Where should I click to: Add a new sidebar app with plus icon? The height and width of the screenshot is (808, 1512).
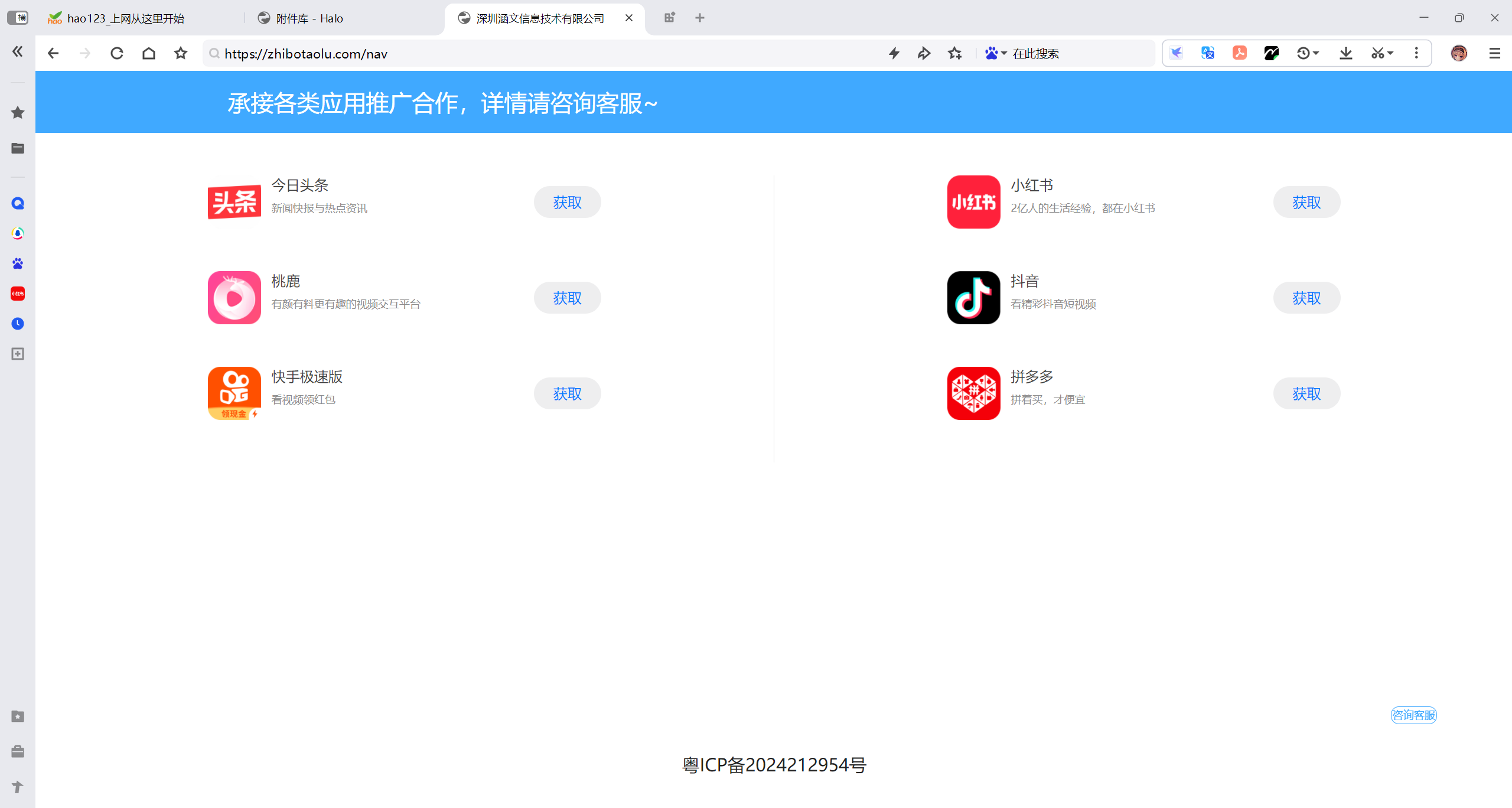click(18, 354)
